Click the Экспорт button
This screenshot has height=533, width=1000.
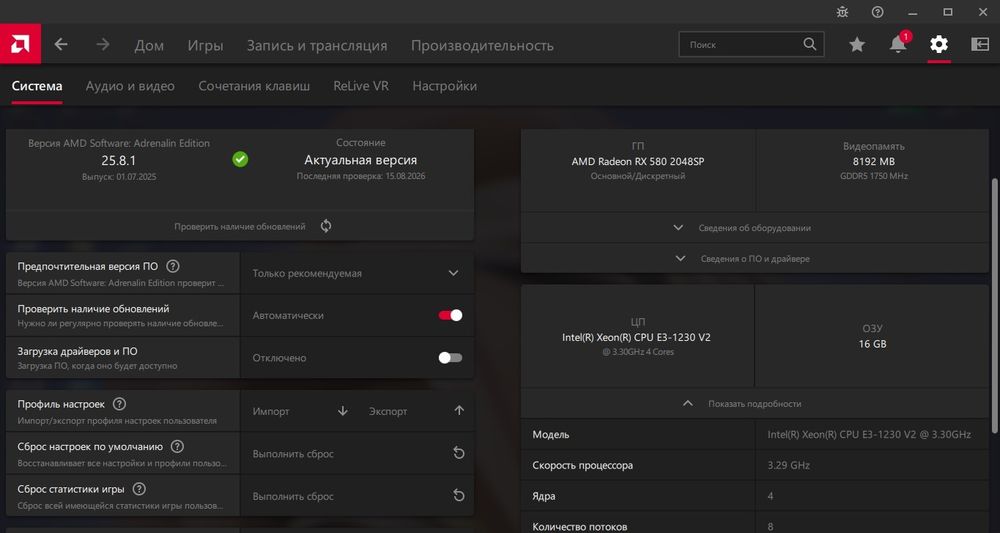coord(388,412)
